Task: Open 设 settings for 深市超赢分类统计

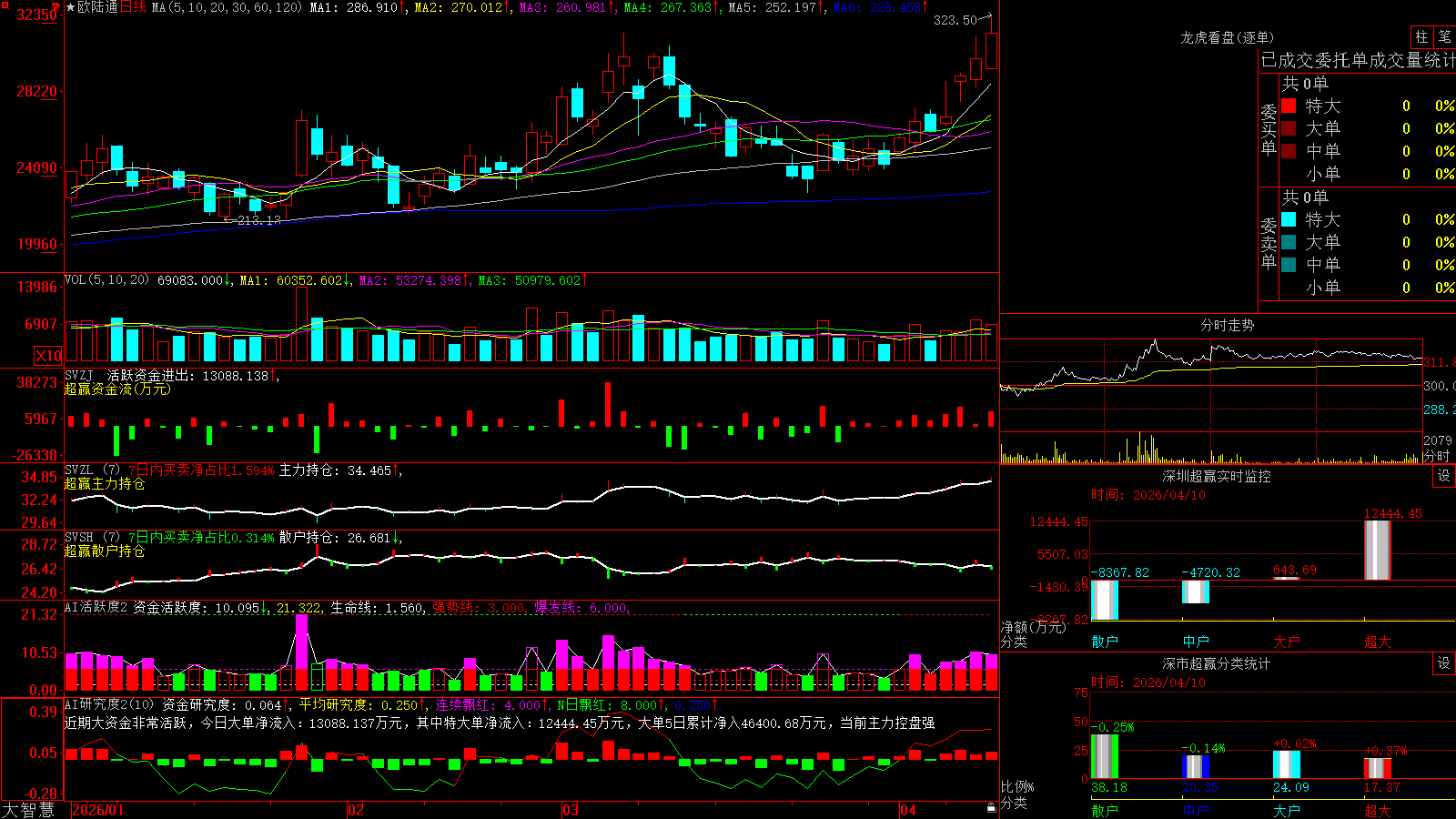Action: click(x=1444, y=663)
